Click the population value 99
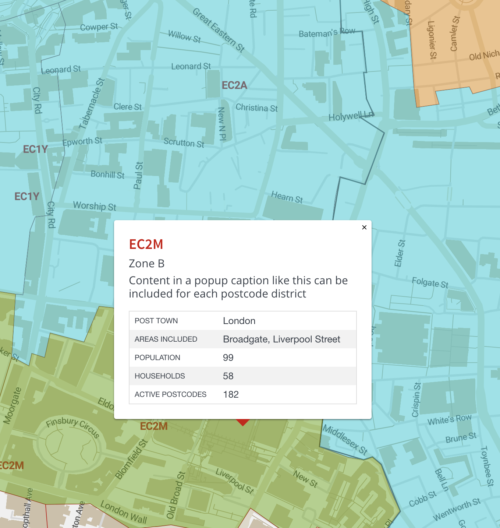The width and height of the screenshot is (500, 528). pyautogui.click(x=228, y=358)
